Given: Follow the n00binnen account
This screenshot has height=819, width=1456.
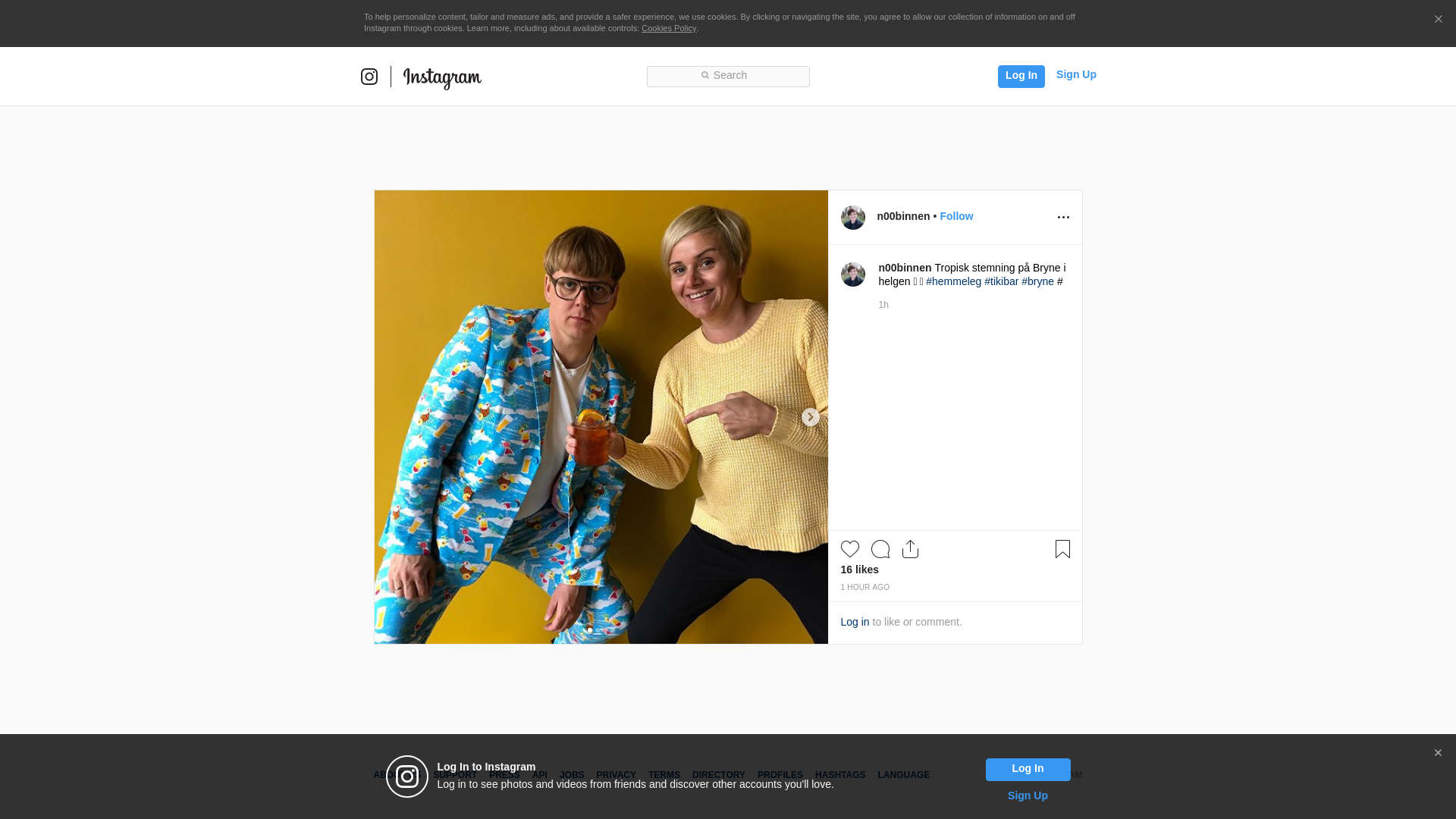Looking at the screenshot, I should 956,216.
